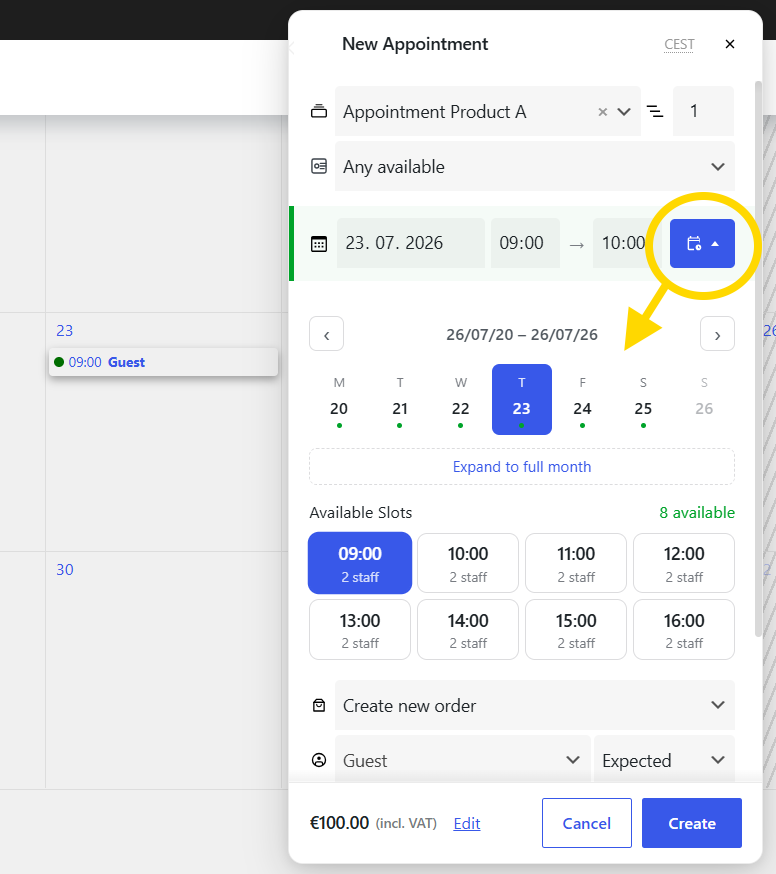Choose the 10:00 time slot
The image size is (776, 874).
click(x=468, y=563)
